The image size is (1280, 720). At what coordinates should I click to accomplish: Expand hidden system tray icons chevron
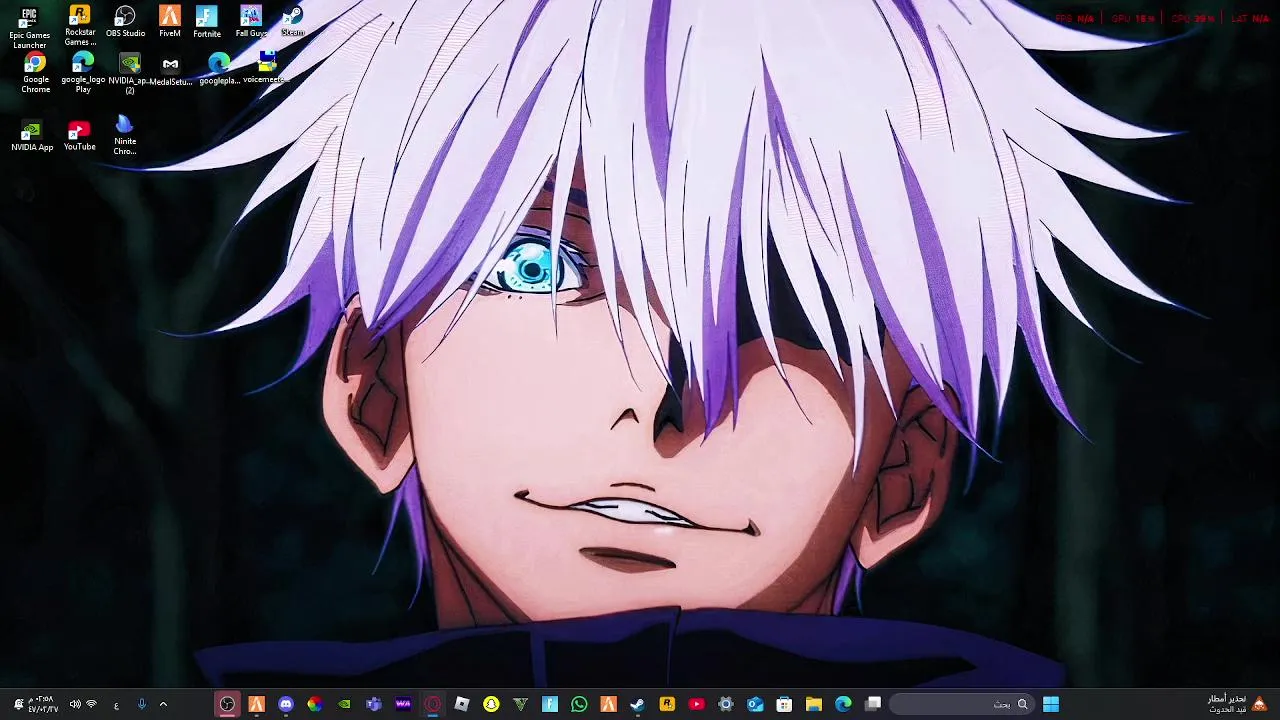pos(163,704)
